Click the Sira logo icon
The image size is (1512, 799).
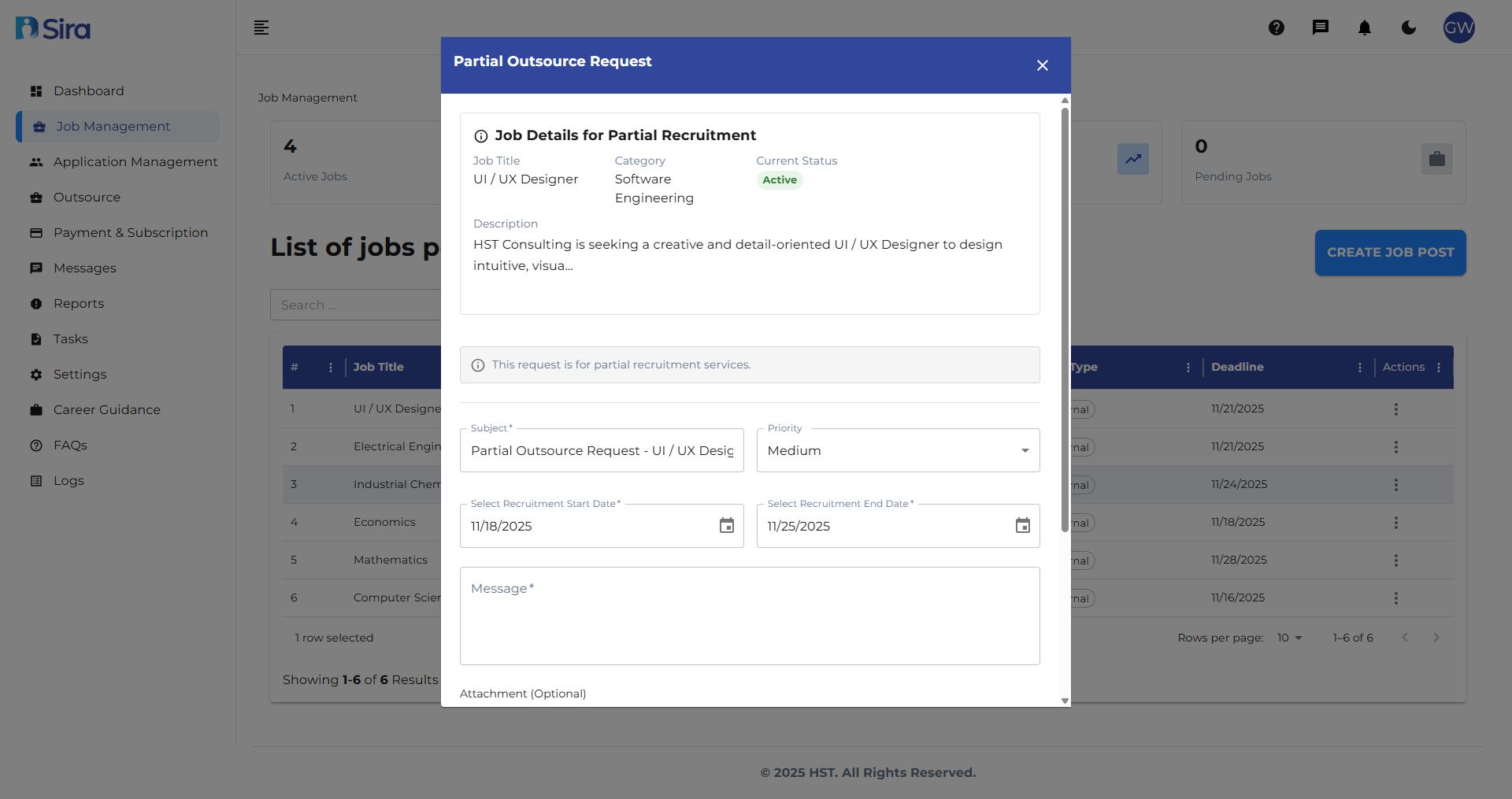(x=52, y=28)
